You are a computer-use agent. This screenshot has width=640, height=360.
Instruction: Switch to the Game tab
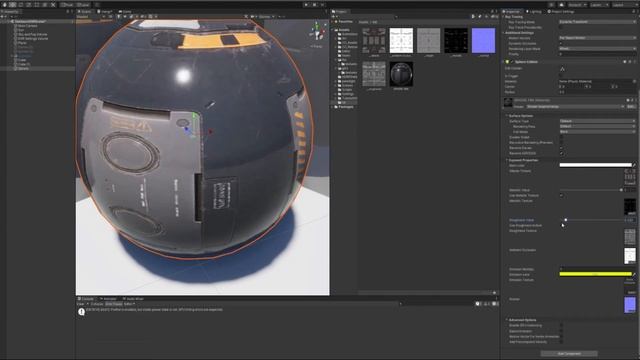pos(126,12)
